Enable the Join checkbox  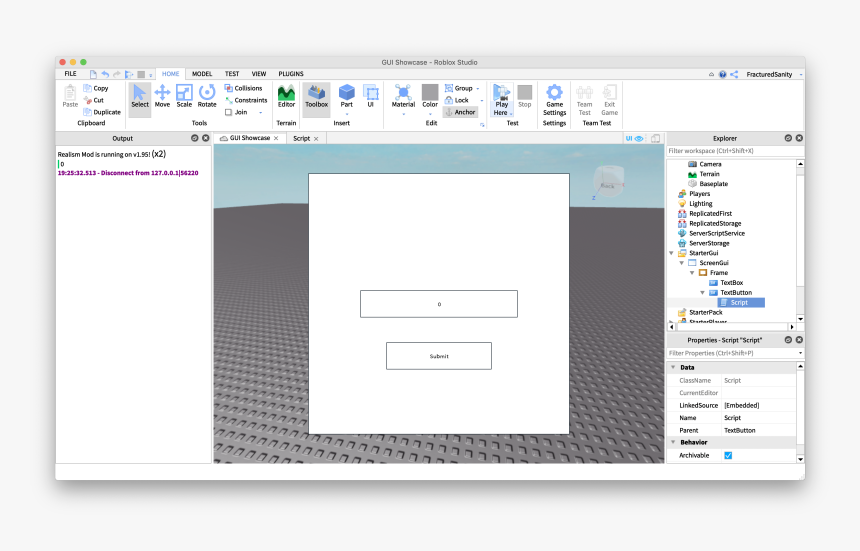click(x=229, y=112)
